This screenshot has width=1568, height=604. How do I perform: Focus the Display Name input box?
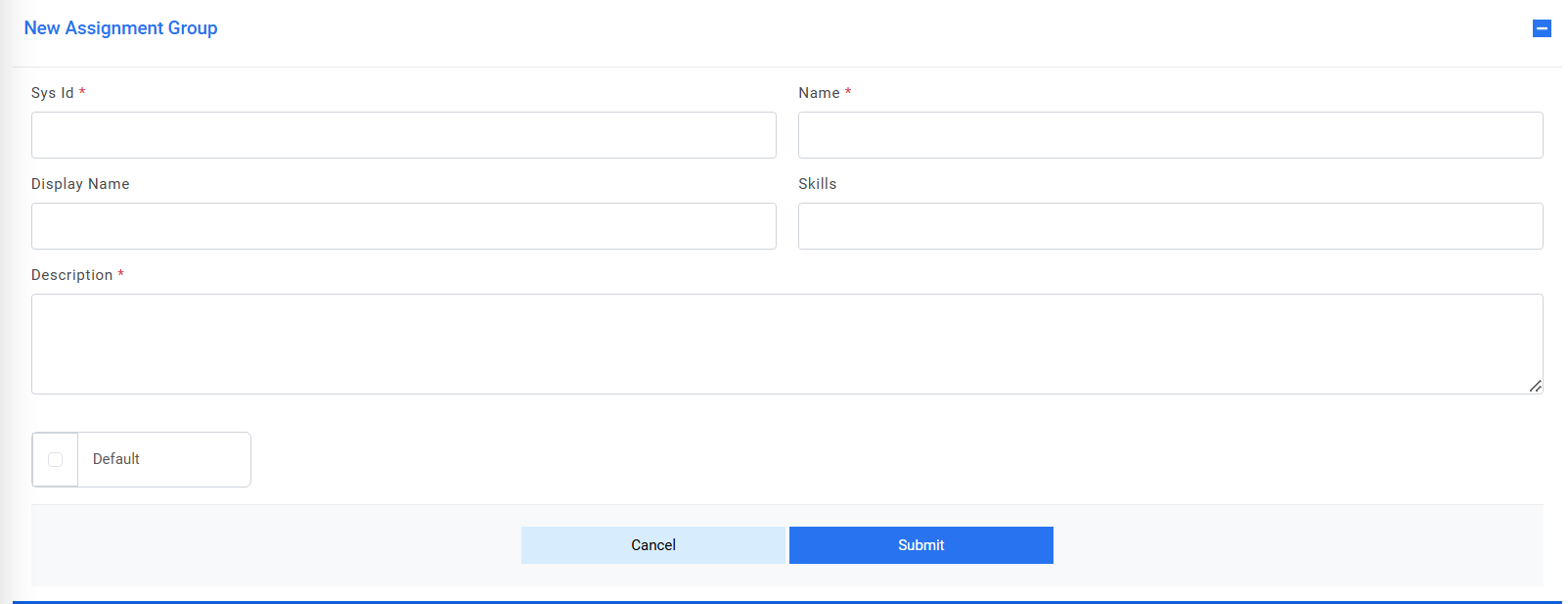click(403, 226)
